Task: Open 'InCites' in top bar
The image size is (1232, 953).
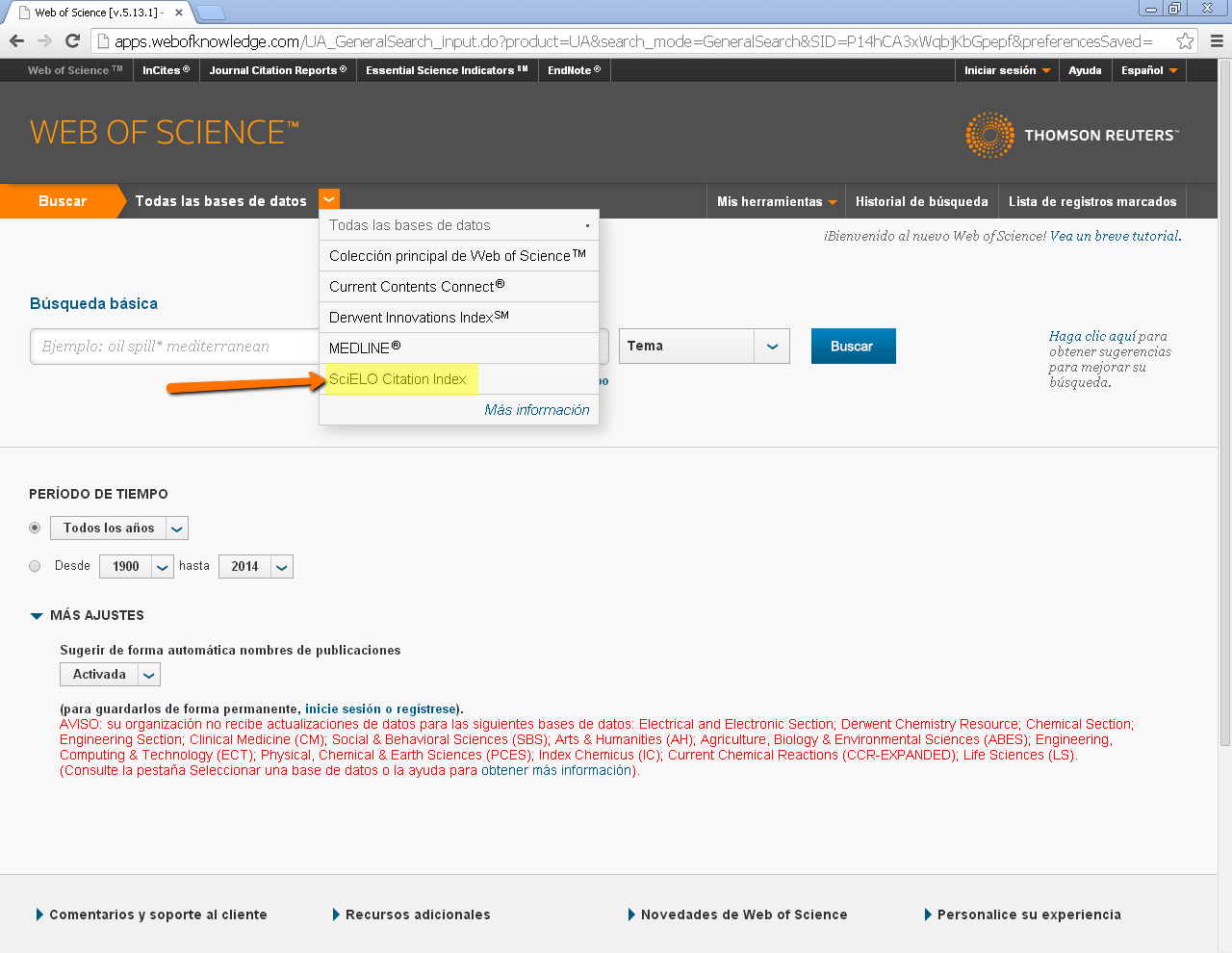Action: [166, 70]
